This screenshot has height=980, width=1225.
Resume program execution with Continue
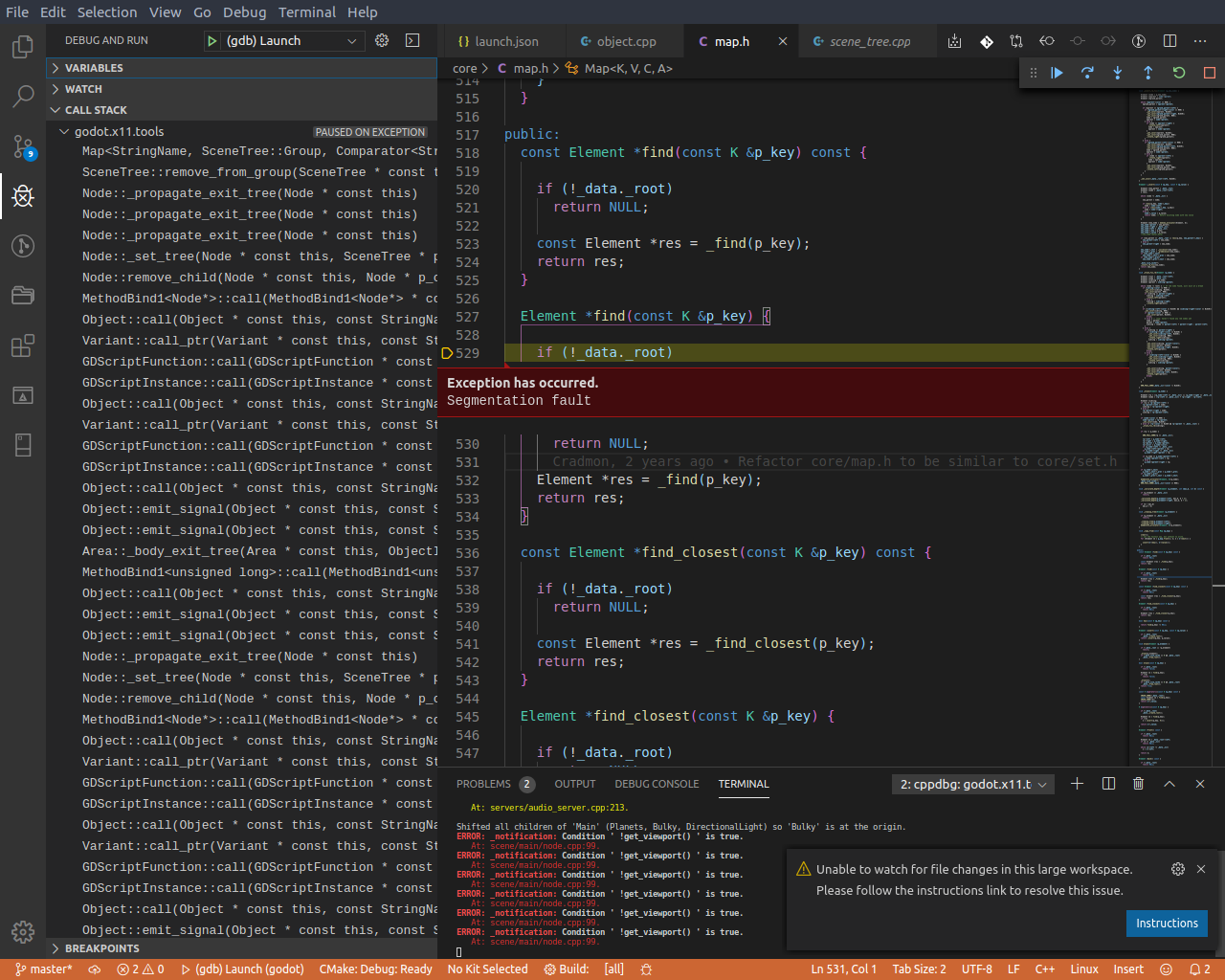pos(1057,72)
